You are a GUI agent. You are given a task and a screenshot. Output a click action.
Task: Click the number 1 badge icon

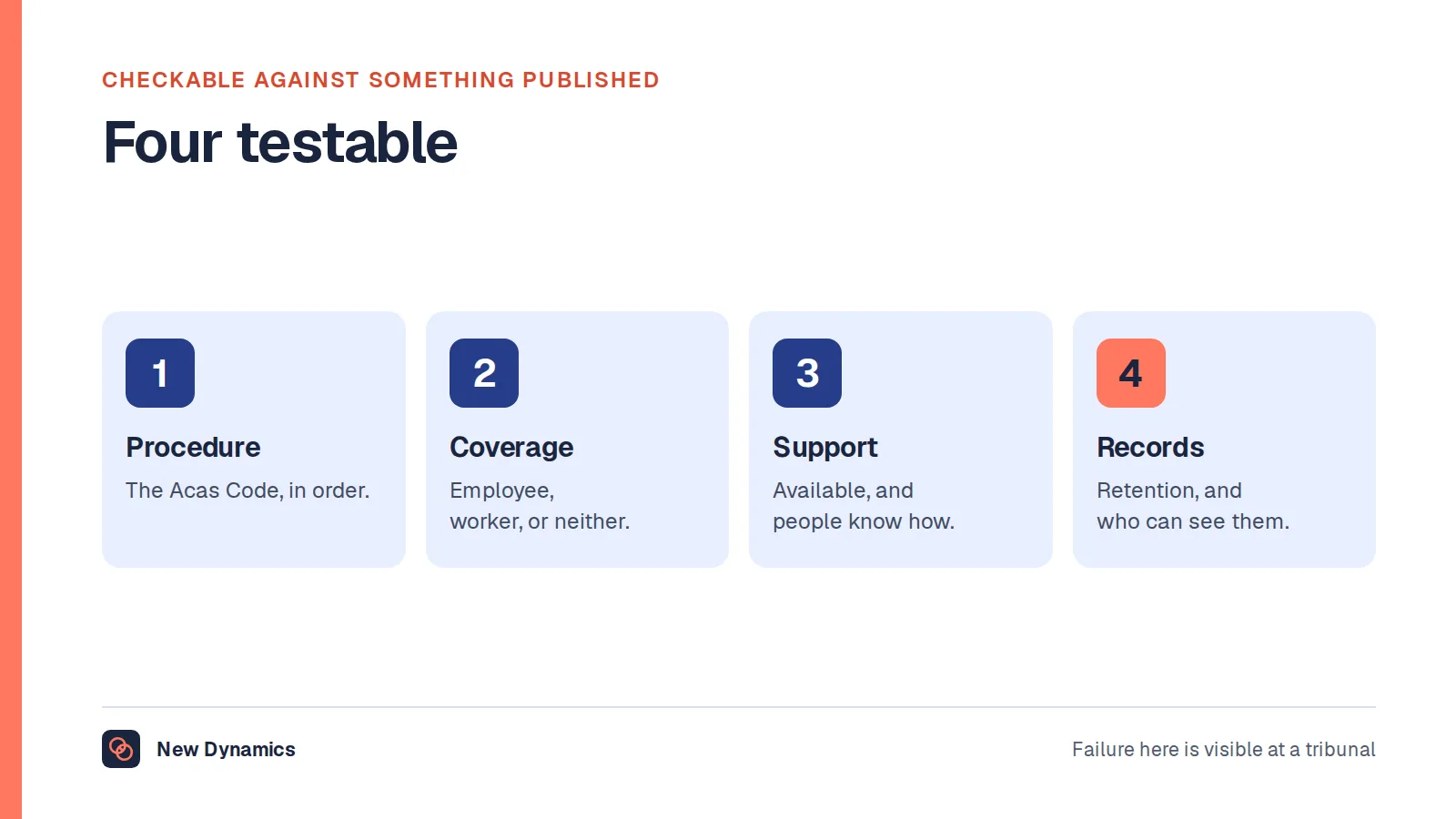[160, 373]
